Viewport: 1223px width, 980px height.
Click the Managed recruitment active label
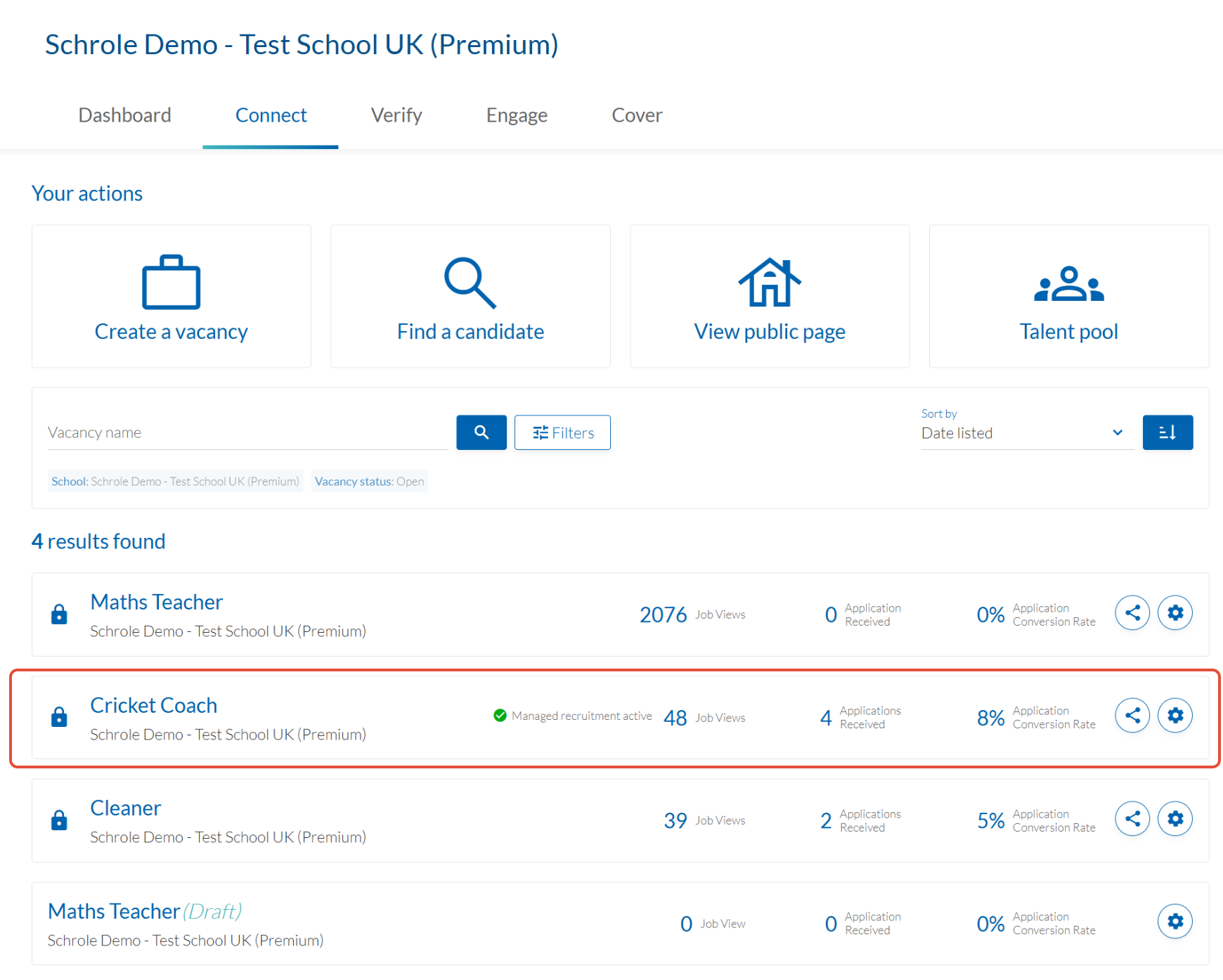(x=582, y=716)
